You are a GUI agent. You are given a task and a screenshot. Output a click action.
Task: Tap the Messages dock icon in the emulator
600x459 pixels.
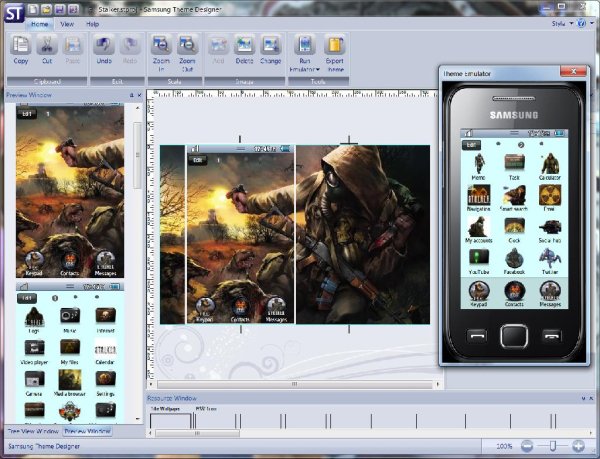550,290
